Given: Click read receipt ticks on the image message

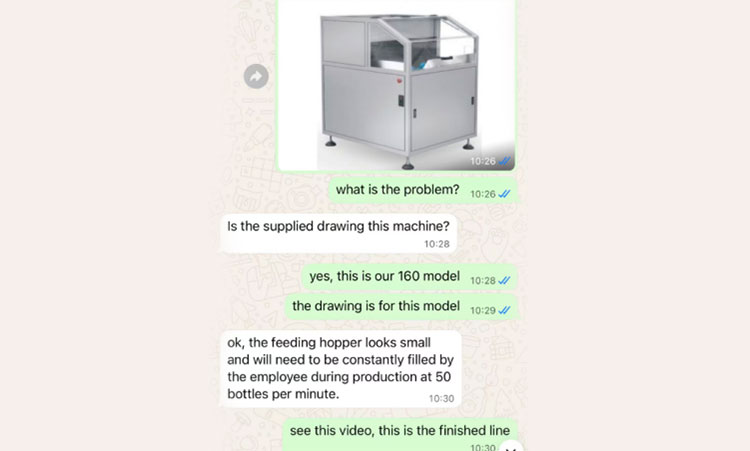Looking at the screenshot, I should [505, 161].
